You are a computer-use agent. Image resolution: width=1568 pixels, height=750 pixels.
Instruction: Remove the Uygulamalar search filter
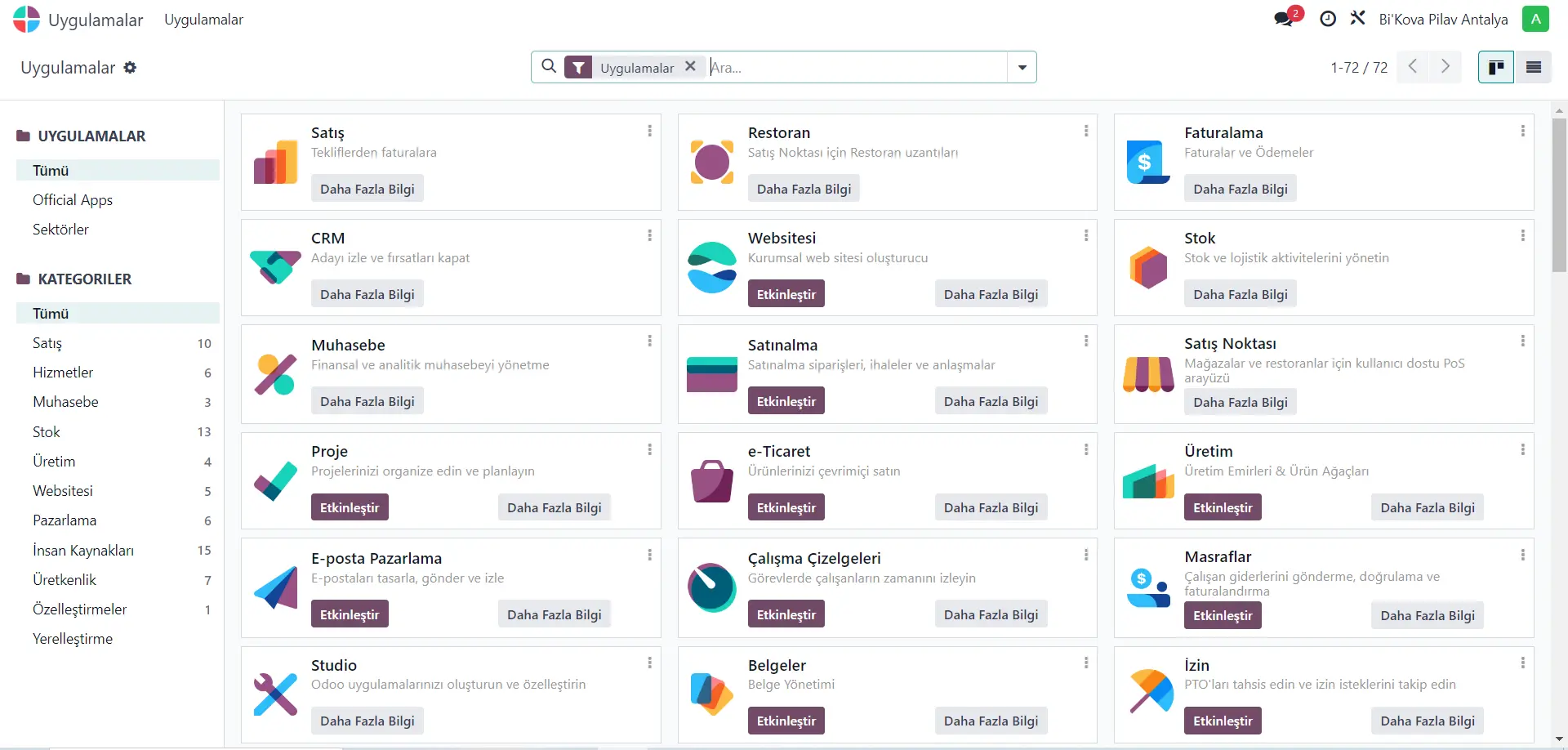click(x=690, y=66)
